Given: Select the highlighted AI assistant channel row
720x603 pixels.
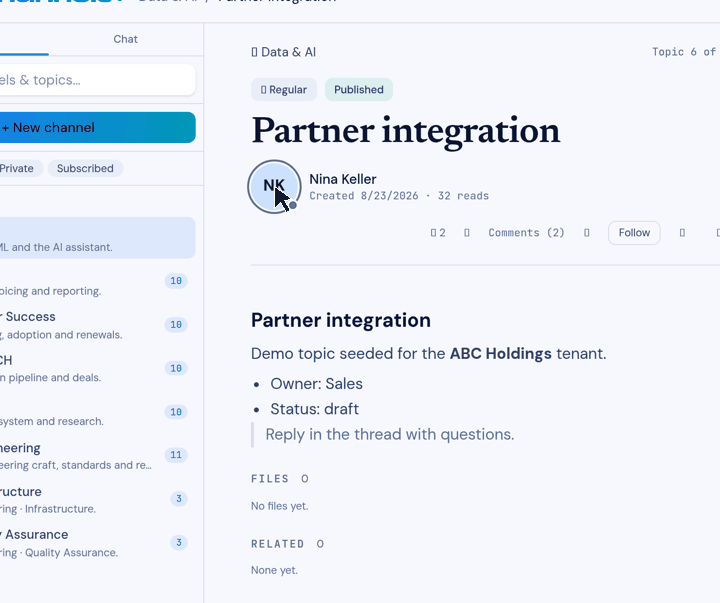Looking at the screenshot, I should (x=95, y=238).
